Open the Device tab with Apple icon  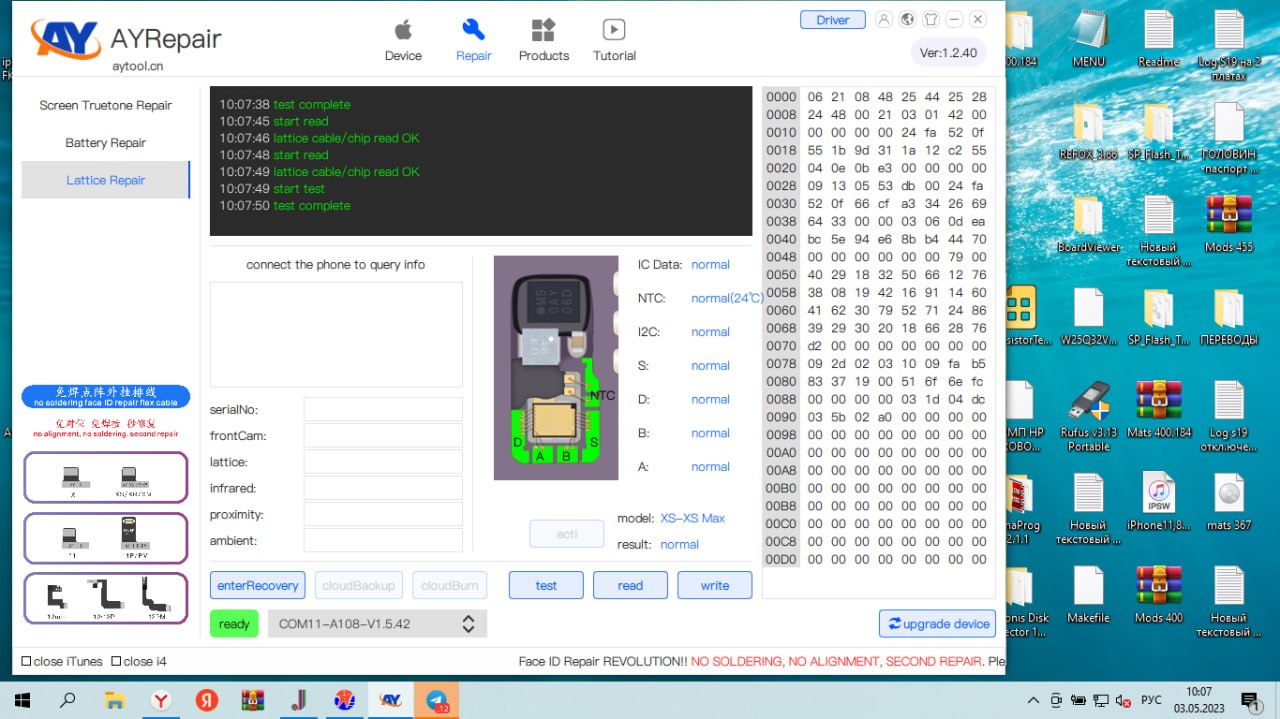[x=403, y=40]
